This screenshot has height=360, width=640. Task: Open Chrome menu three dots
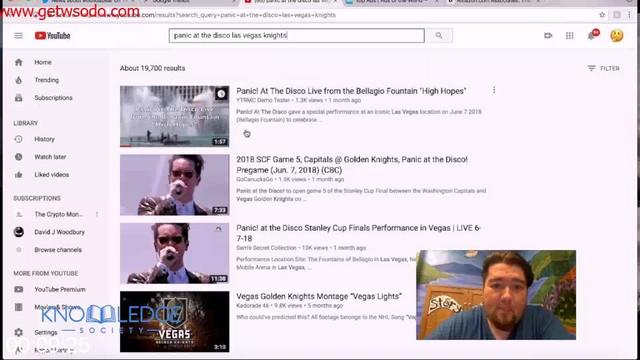click(x=629, y=15)
